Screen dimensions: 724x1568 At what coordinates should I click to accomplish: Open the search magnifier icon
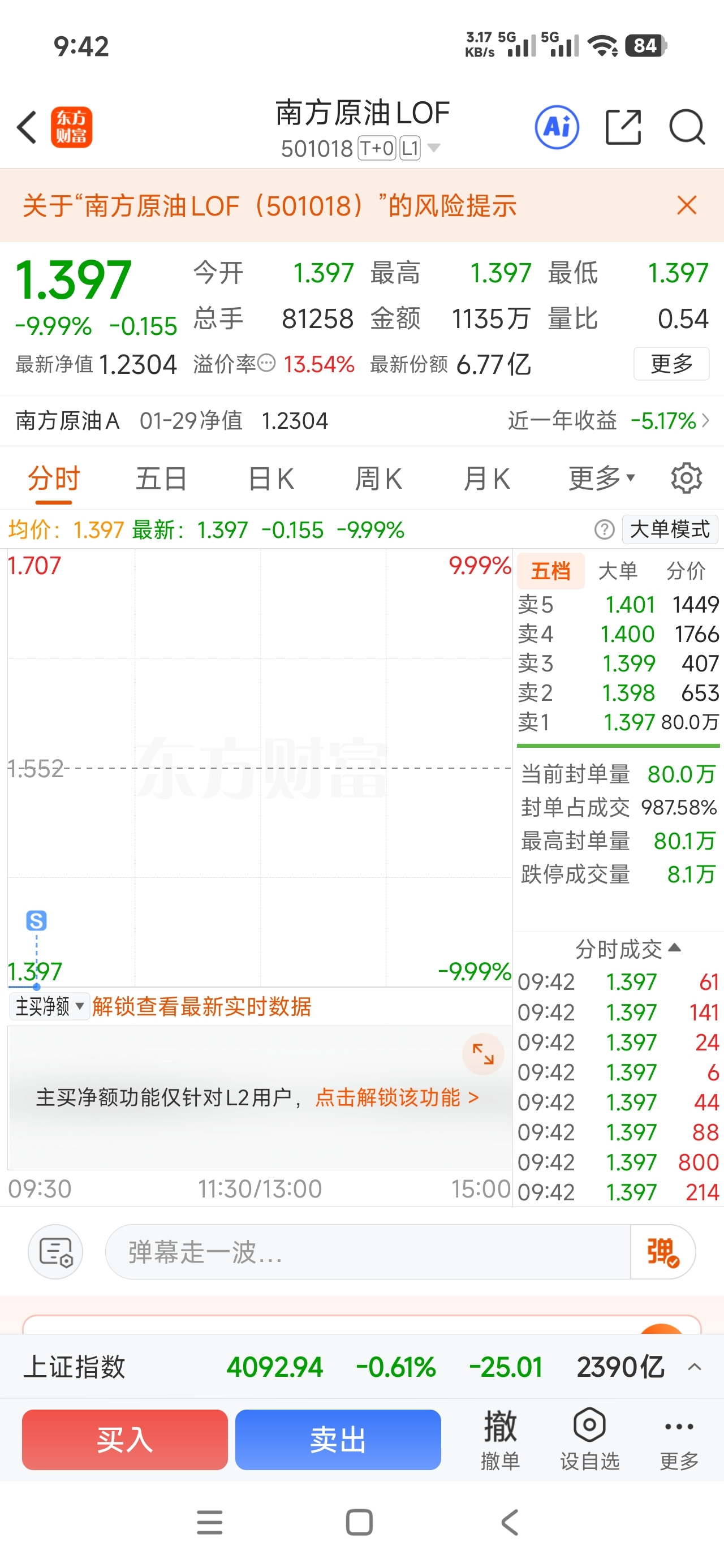point(687,127)
